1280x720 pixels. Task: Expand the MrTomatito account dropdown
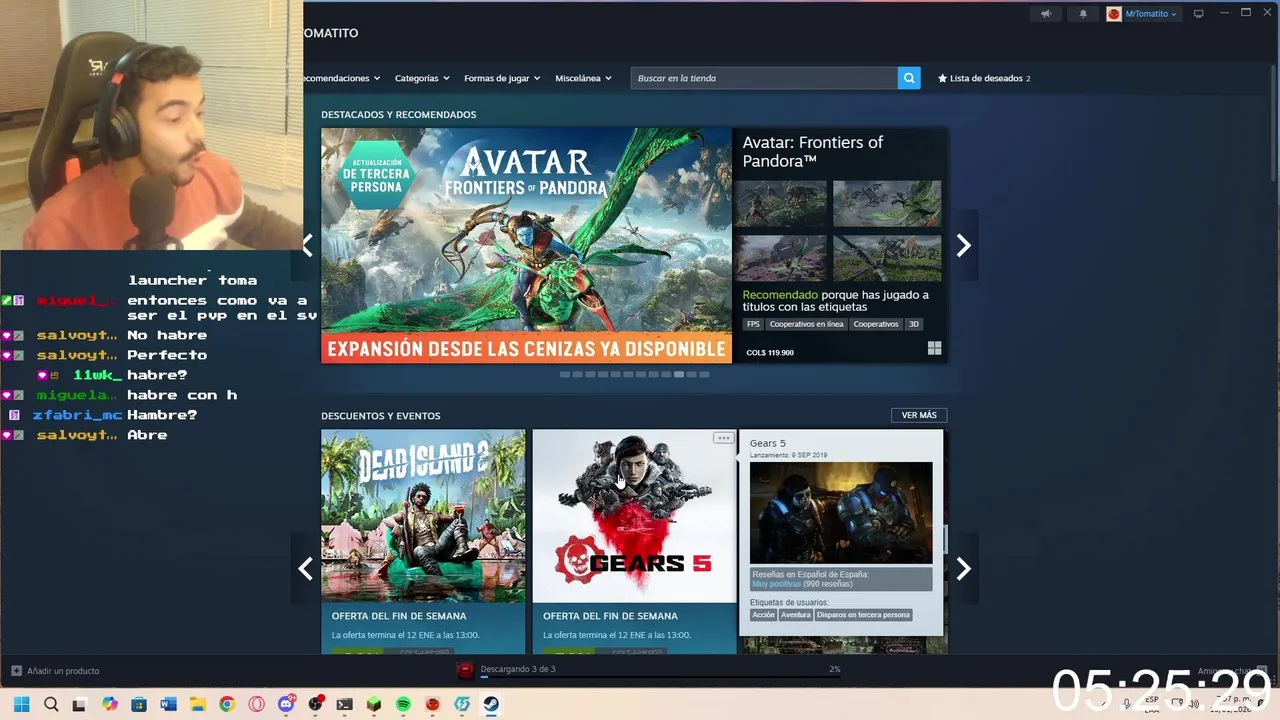click(x=1151, y=14)
